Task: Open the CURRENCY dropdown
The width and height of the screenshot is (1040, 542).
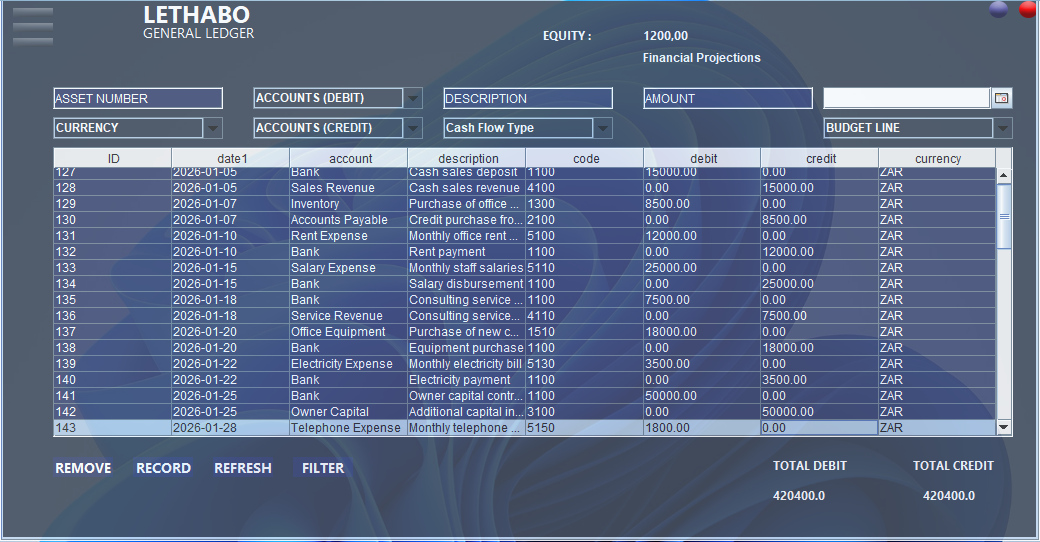Action: pos(213,128)
